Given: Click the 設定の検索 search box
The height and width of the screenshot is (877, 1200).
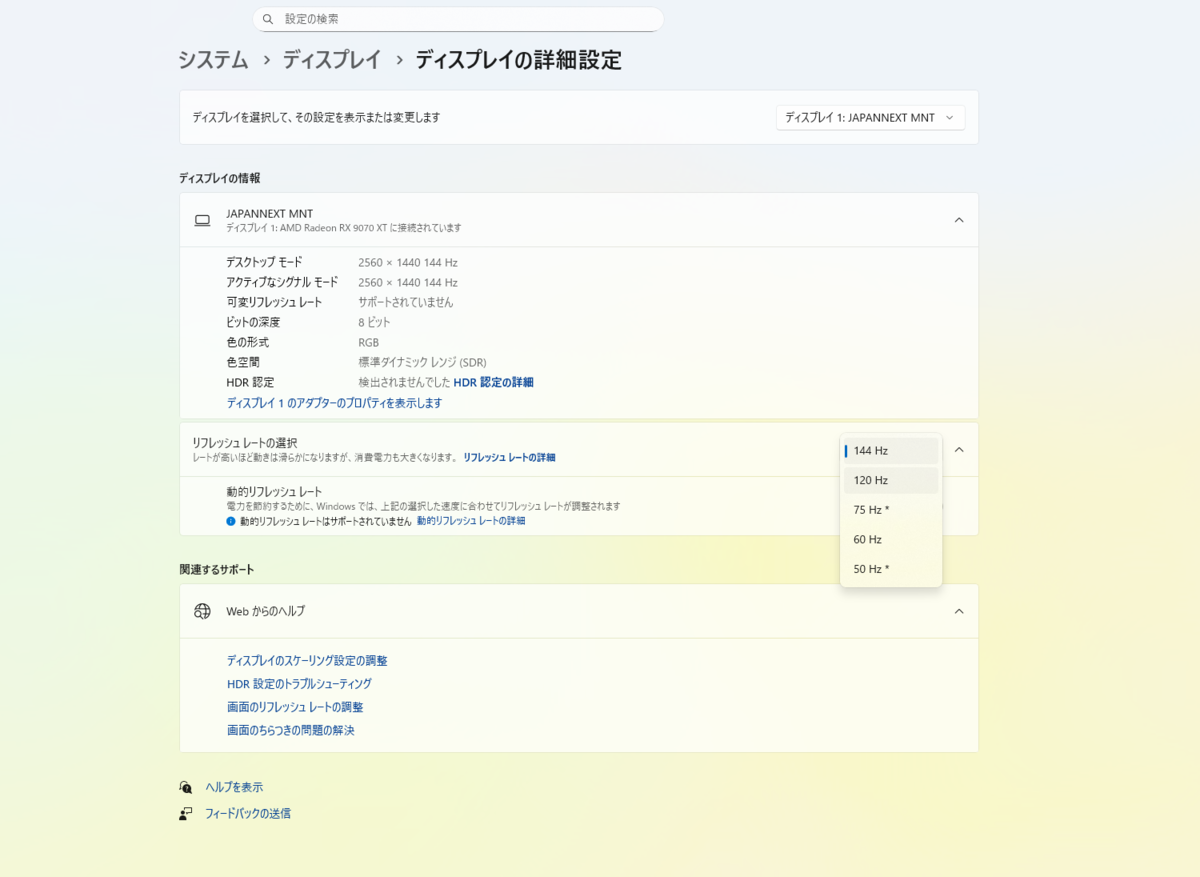Looking at the screenshot, I should [457, 19].
